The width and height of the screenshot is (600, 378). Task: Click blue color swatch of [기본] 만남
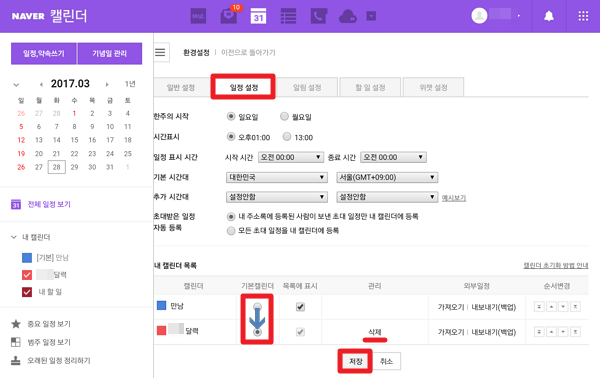pos(27,257)
